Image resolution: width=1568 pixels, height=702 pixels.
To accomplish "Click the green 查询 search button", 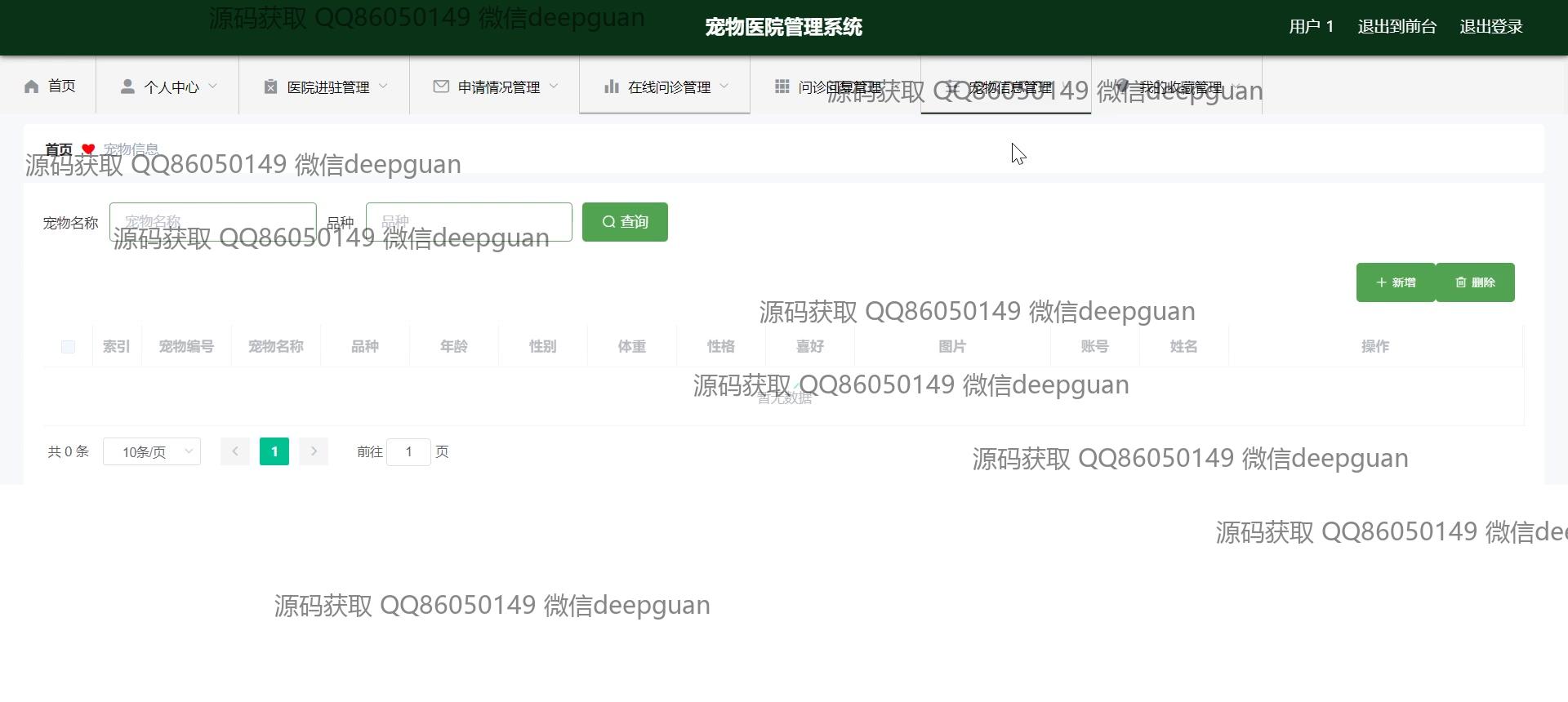I will (x=625, y=222).
